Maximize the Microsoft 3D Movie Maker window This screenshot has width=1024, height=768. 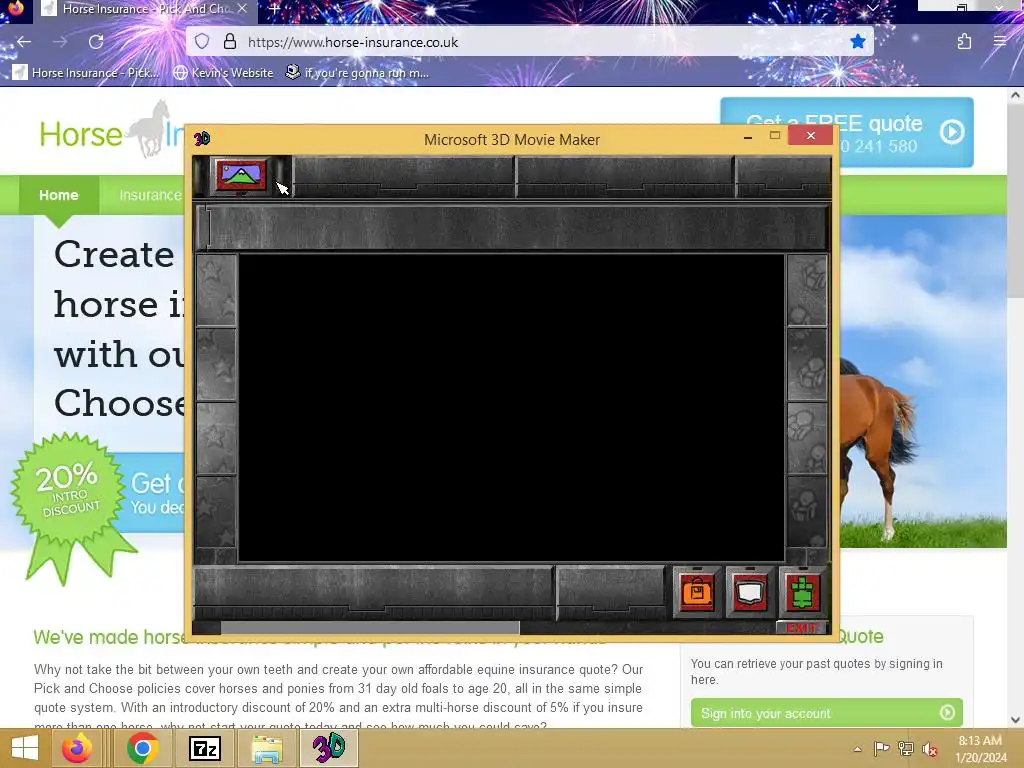point(775,136)
